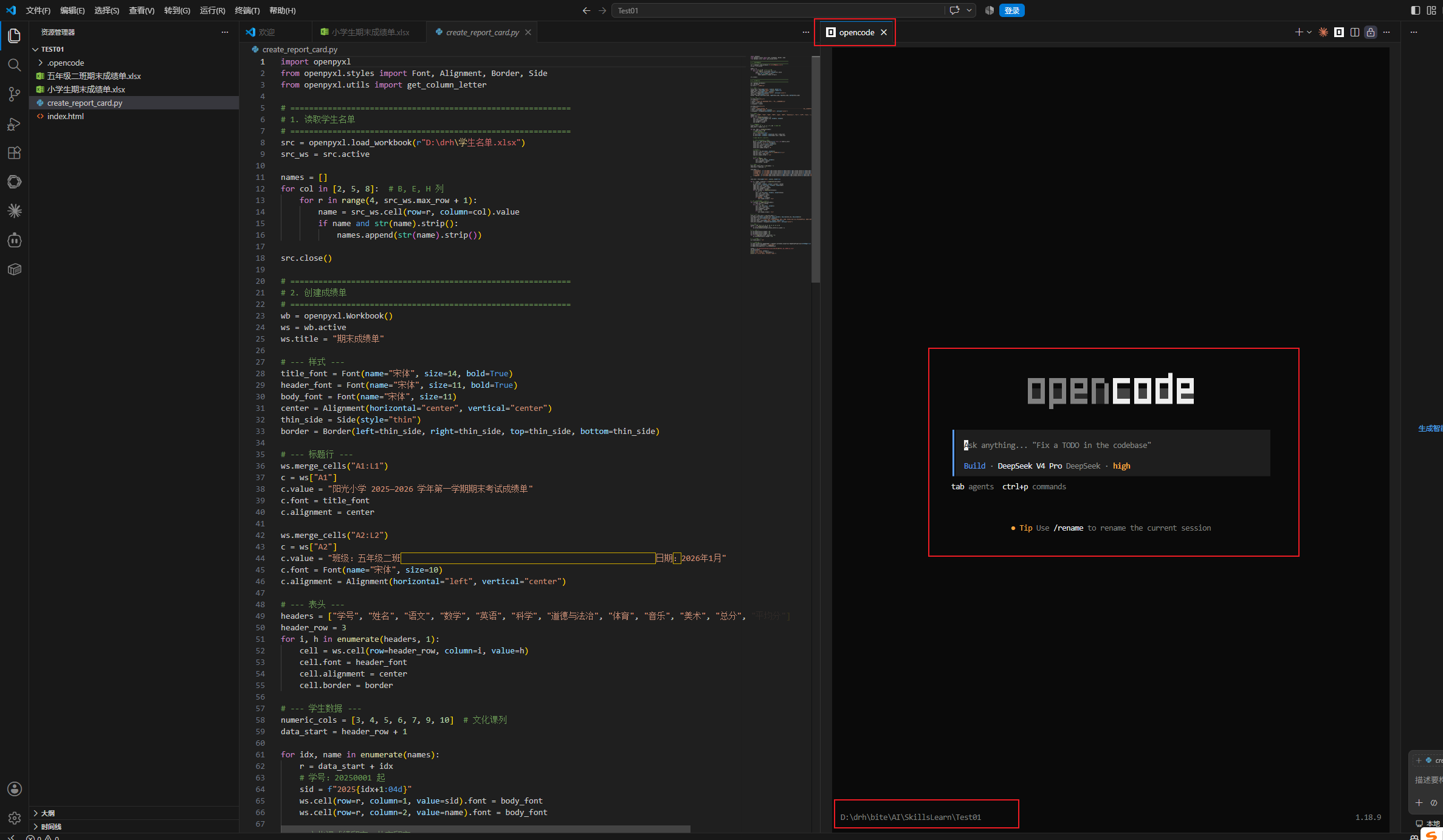
Task: Switch to the 欢迎 tab
Action: [x=275, y=32]
